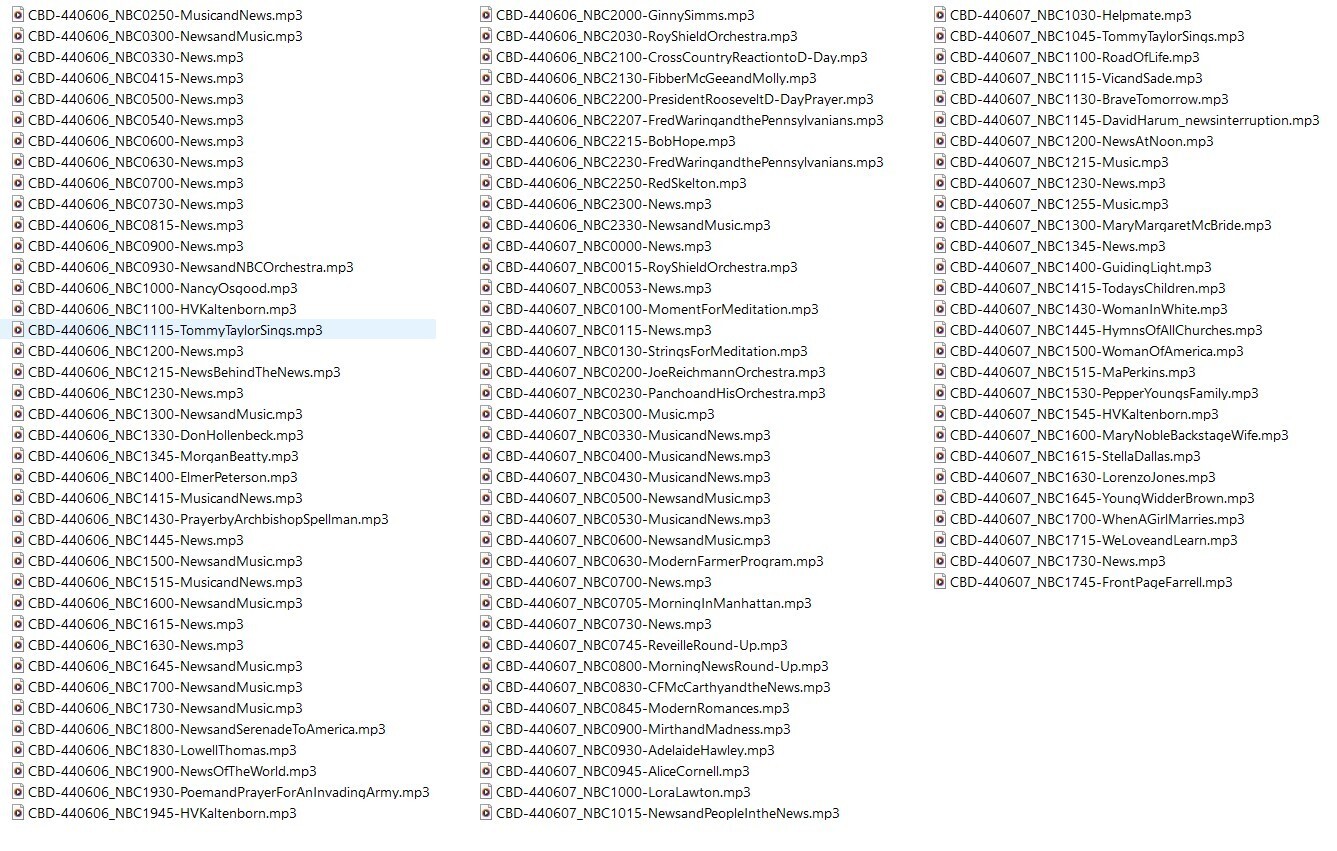Click file name CBD-440607_NBC0945-AliceCornell.mp3
The width and height of the screenshot is (1337, 851).
pyautogui.click(x=623, y=771)
